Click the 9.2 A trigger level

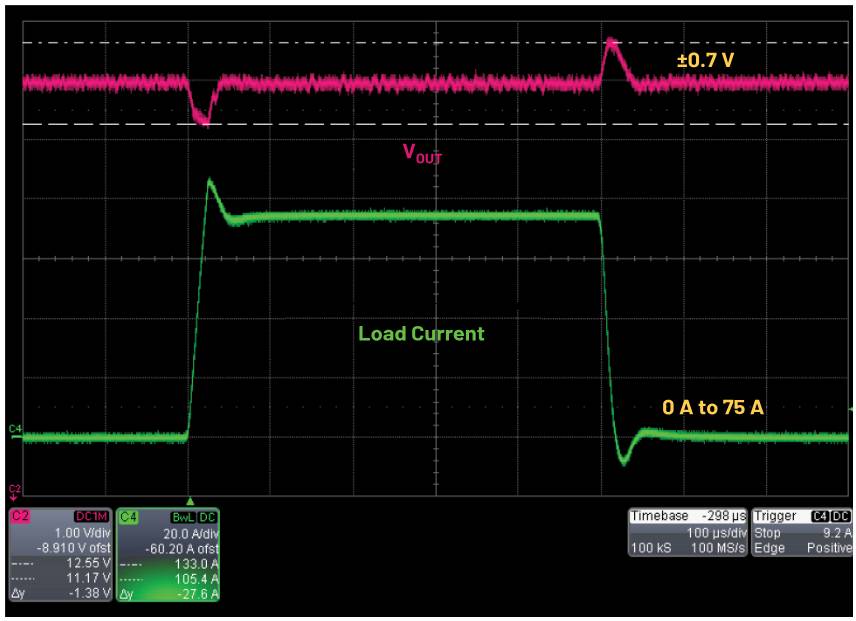[837, 532]
